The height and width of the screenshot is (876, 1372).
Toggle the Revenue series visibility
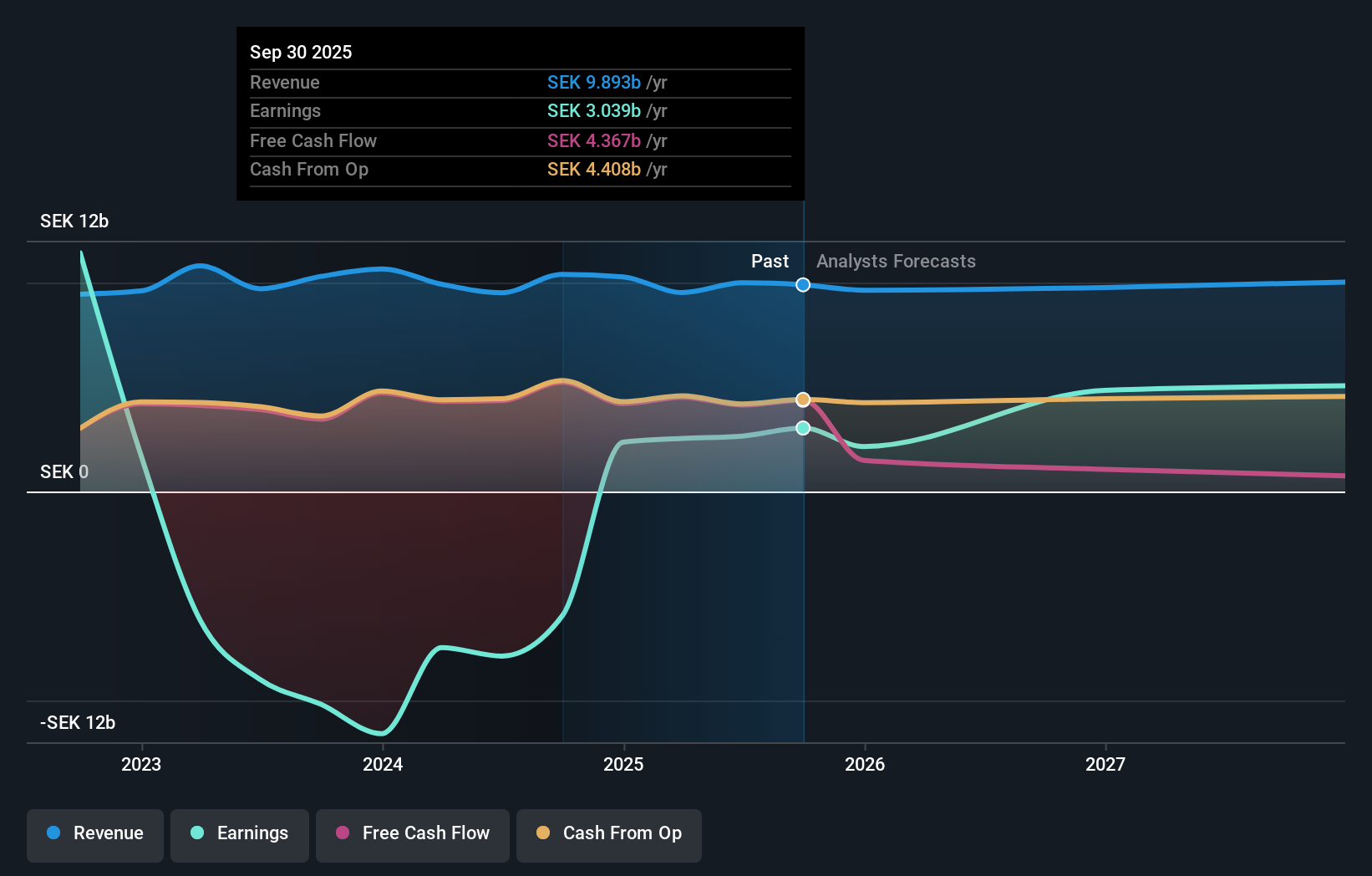(x=94, y=833)
